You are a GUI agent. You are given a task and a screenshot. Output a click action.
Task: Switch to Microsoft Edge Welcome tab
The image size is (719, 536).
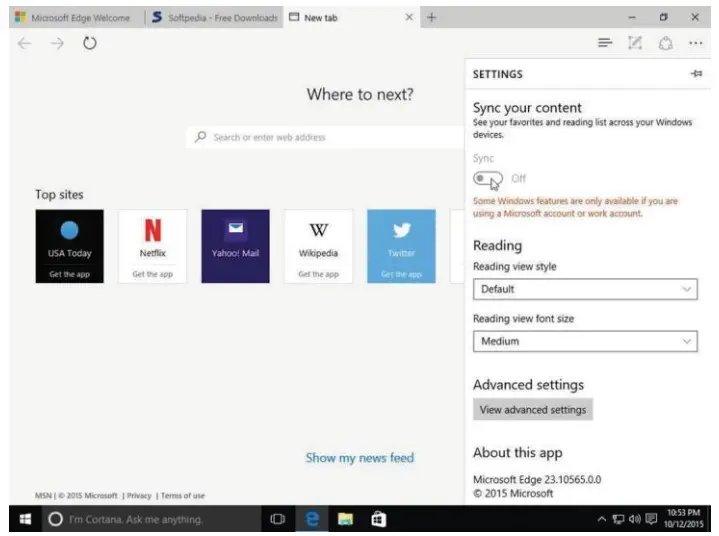pyautogui.click(x=76, y=17)
